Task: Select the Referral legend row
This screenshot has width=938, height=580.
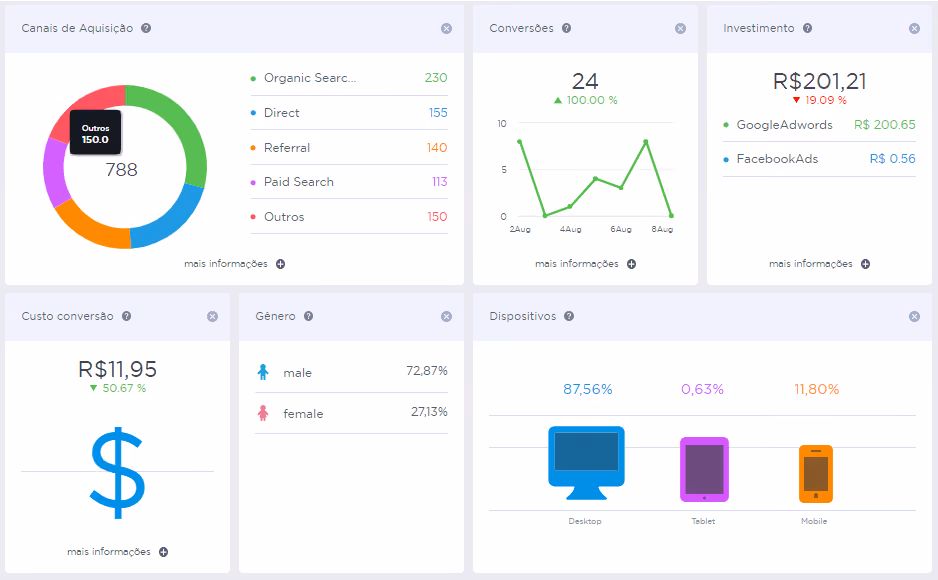Action: 349,148
